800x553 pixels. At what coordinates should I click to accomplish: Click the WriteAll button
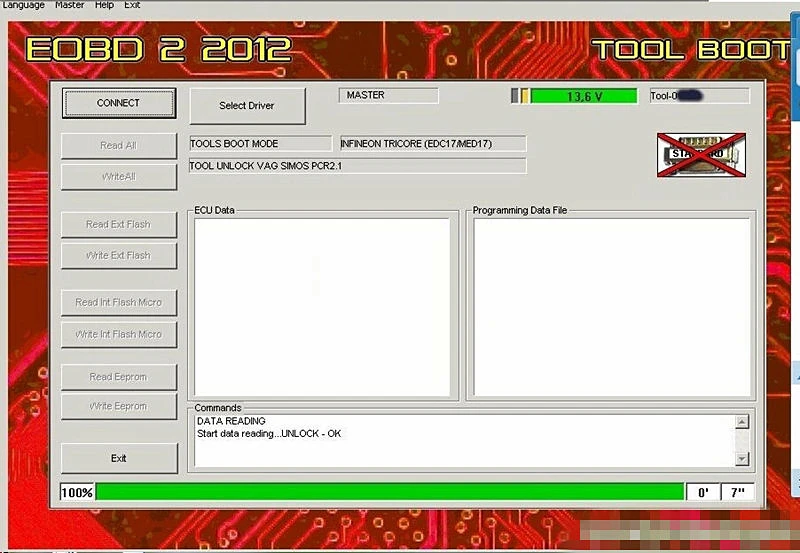(x=119, y=177)
